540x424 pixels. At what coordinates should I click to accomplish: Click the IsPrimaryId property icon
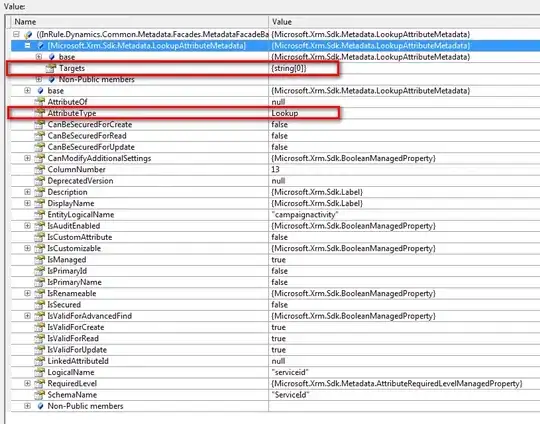tap(40, 271)
